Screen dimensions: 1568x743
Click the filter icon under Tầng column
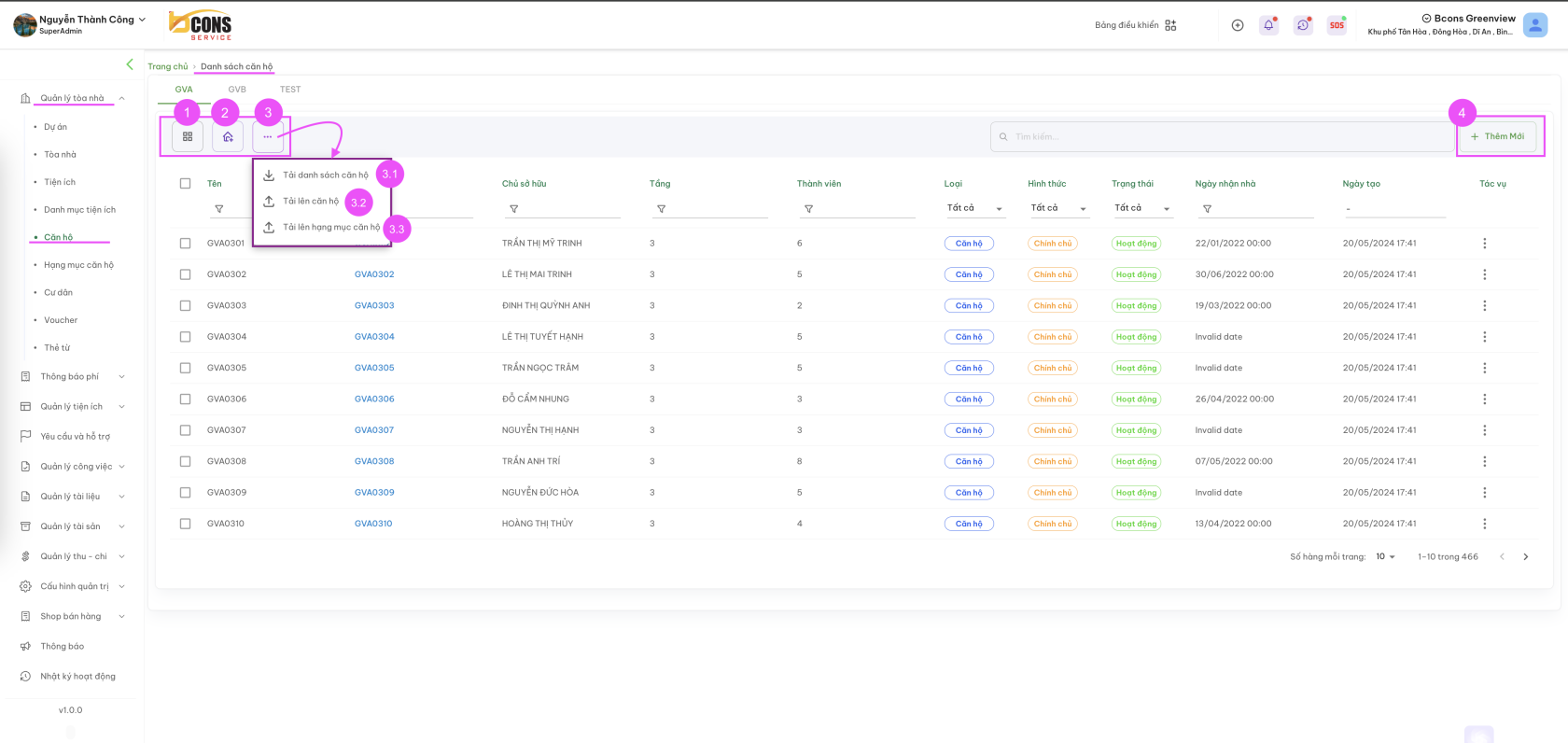[661, 209]
